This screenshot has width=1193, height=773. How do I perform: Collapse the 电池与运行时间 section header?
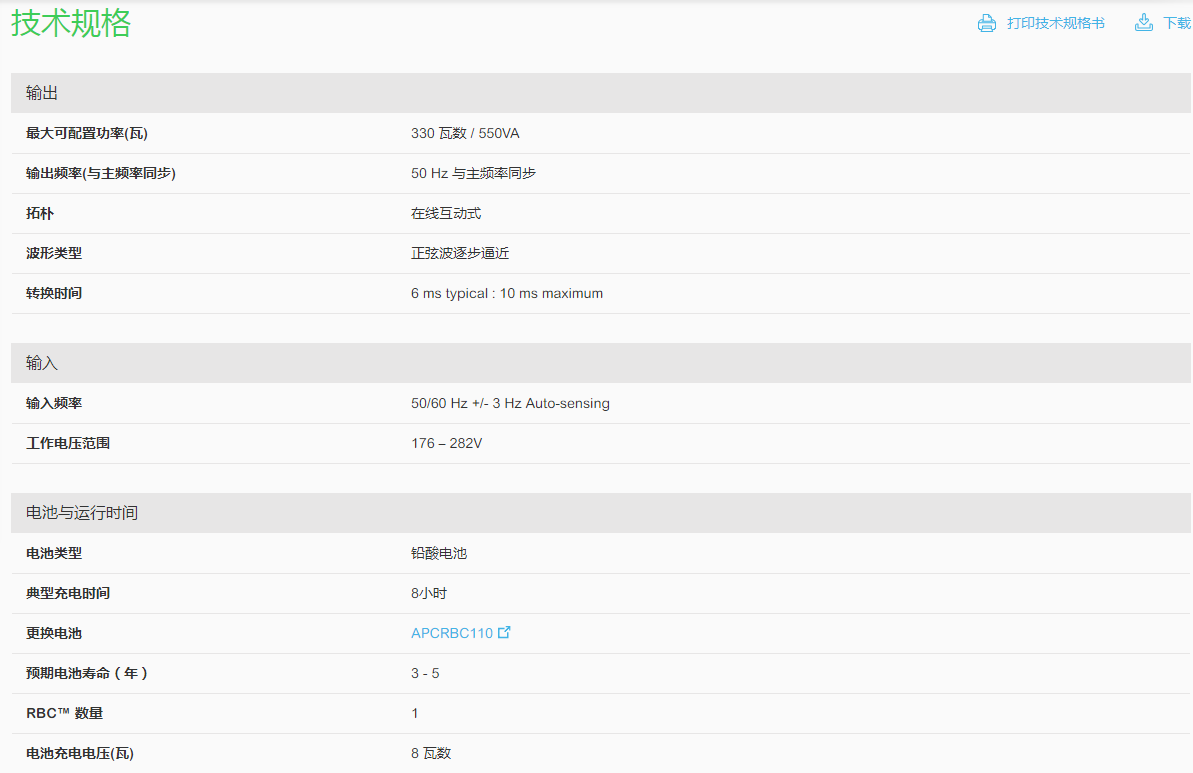click(82, 513)
